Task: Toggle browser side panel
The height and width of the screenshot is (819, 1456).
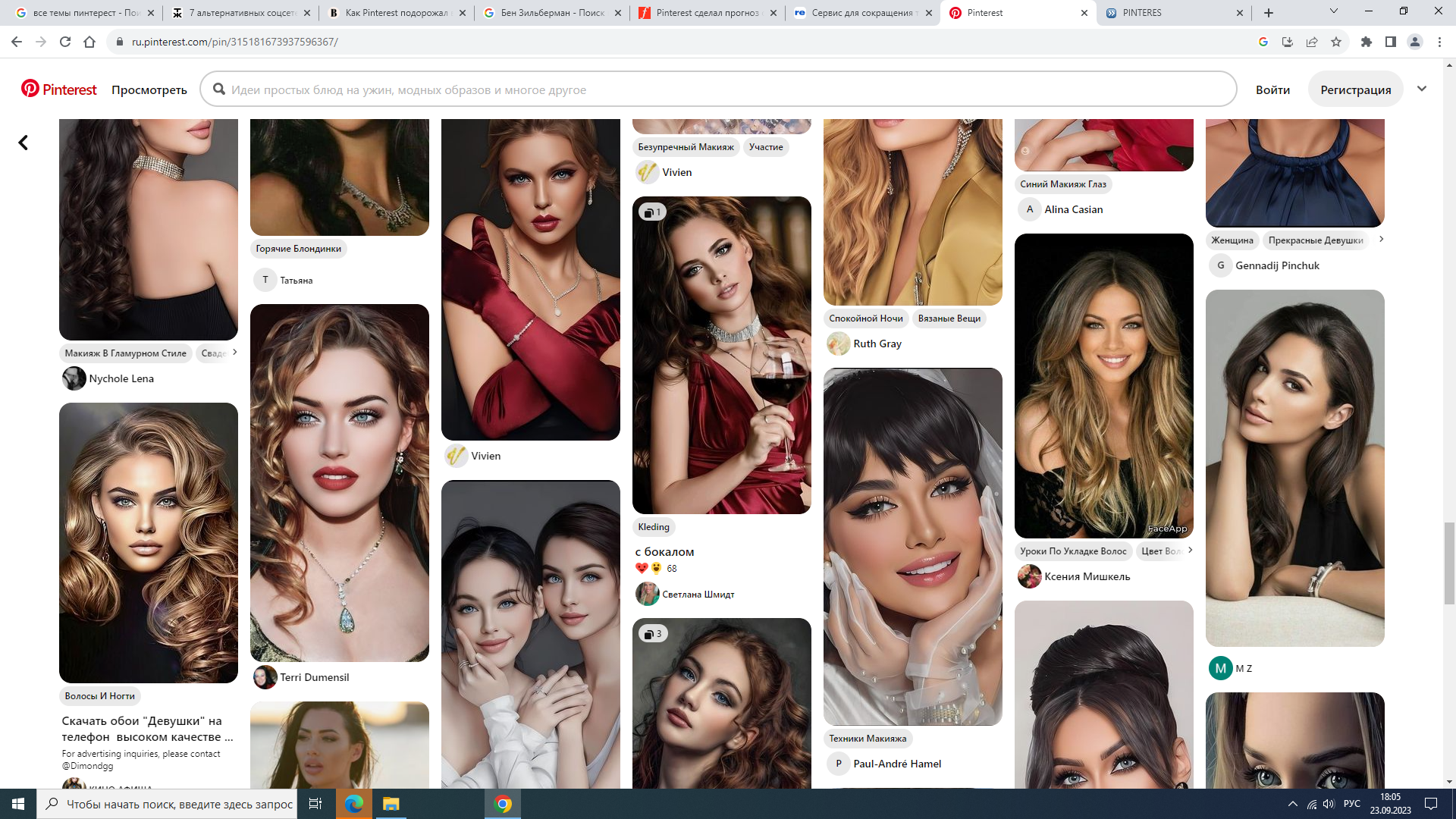Action: click(1391, 42)
